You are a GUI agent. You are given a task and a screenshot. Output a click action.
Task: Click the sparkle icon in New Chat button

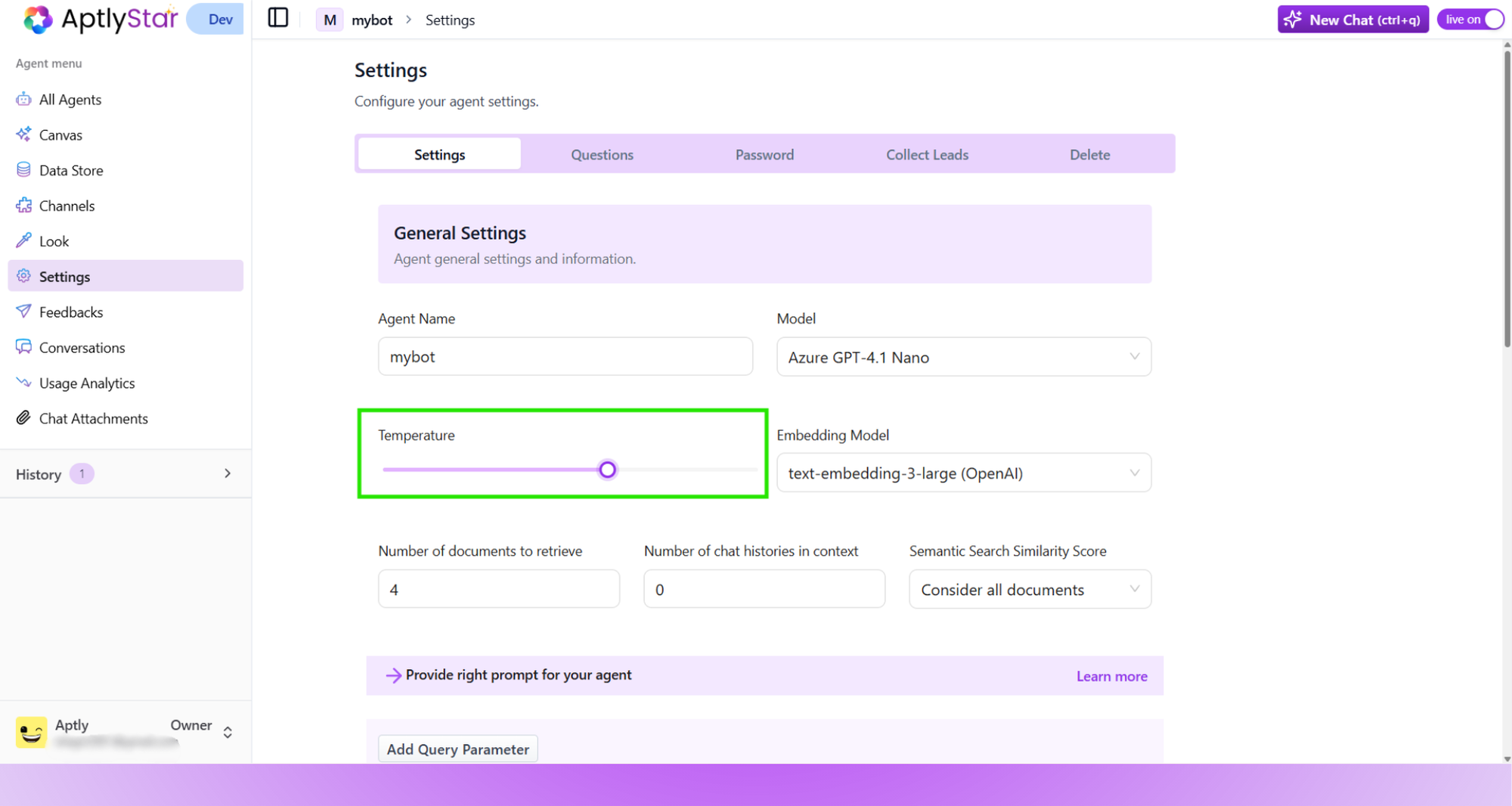pyautogui.click(x=1293, y=20)
